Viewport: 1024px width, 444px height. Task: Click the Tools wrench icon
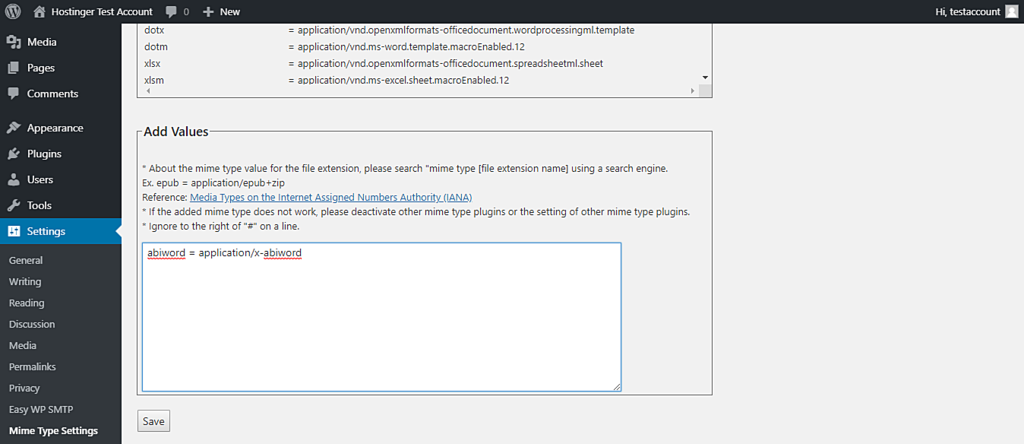click(13, 205)
